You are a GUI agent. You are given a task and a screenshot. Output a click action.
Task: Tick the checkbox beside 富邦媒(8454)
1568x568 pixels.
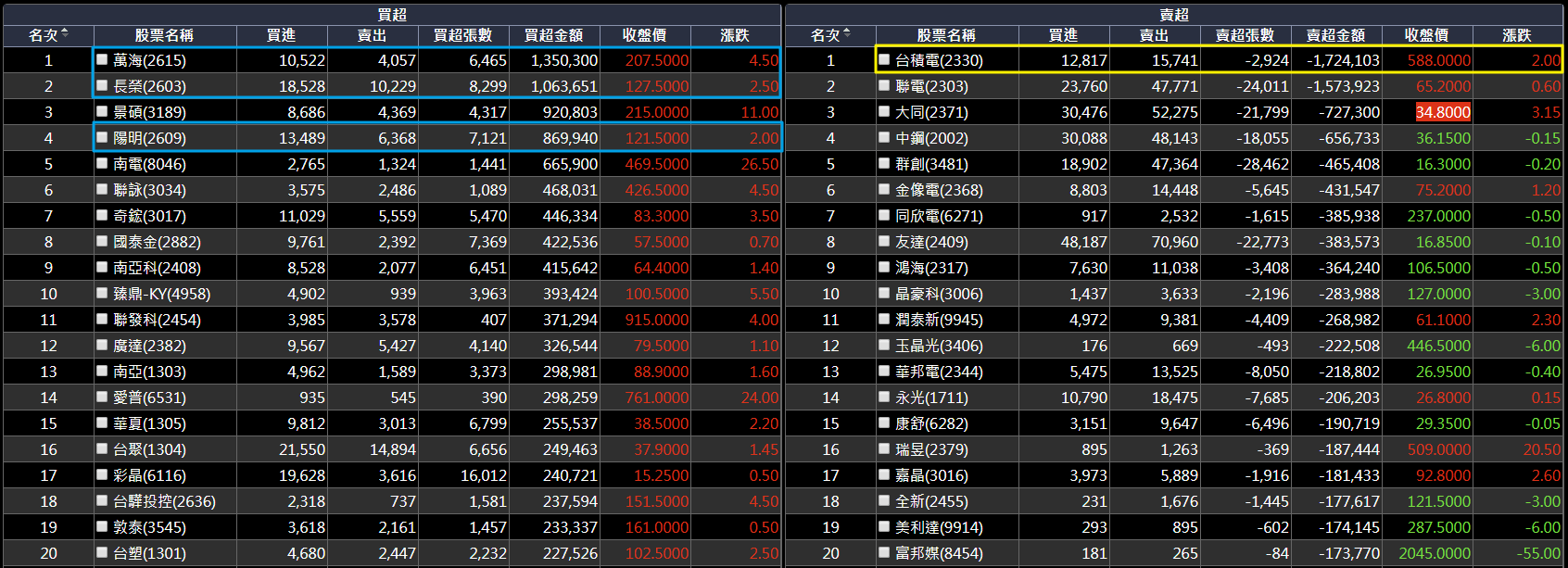[x=885, y=552]
